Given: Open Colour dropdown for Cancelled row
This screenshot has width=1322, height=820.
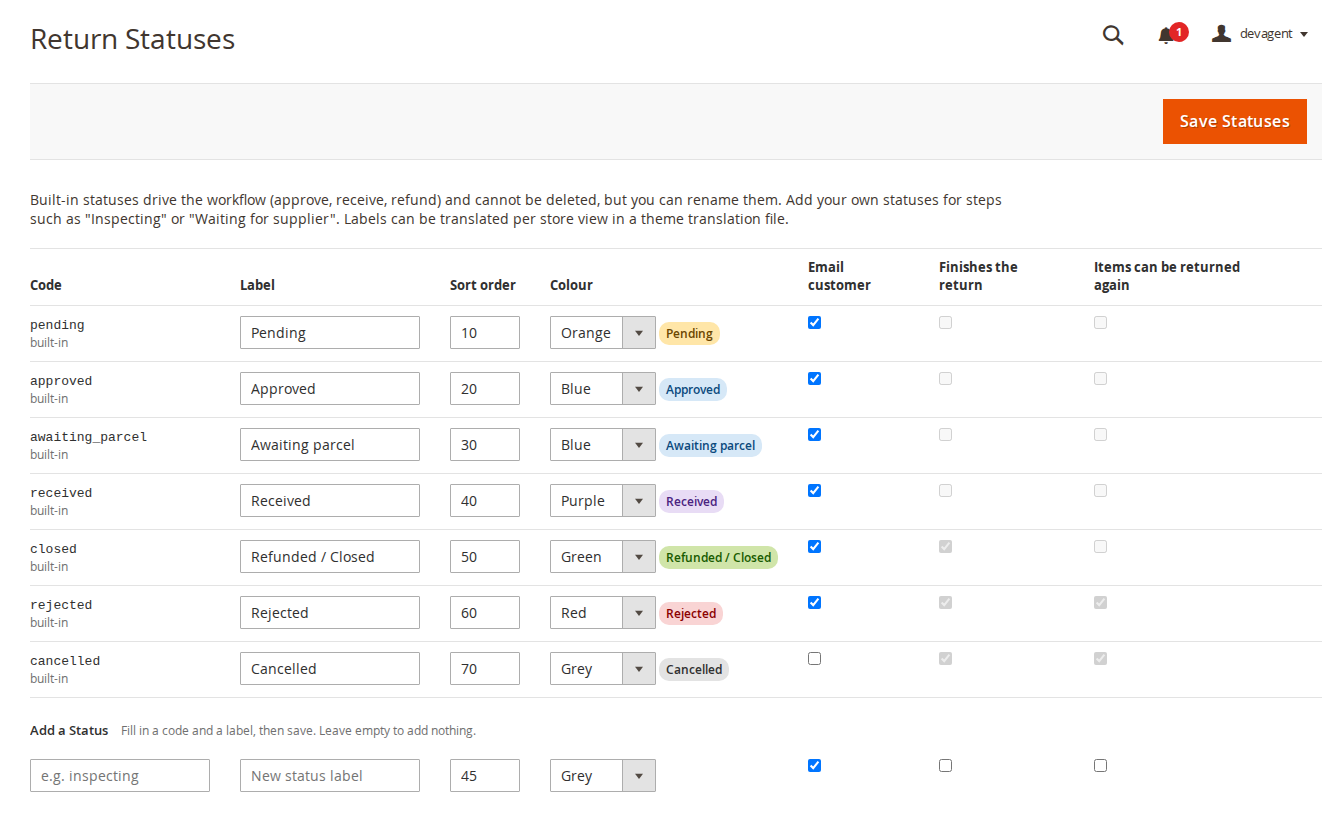Looking at the screenshot, I should click(x=603, y=669).
